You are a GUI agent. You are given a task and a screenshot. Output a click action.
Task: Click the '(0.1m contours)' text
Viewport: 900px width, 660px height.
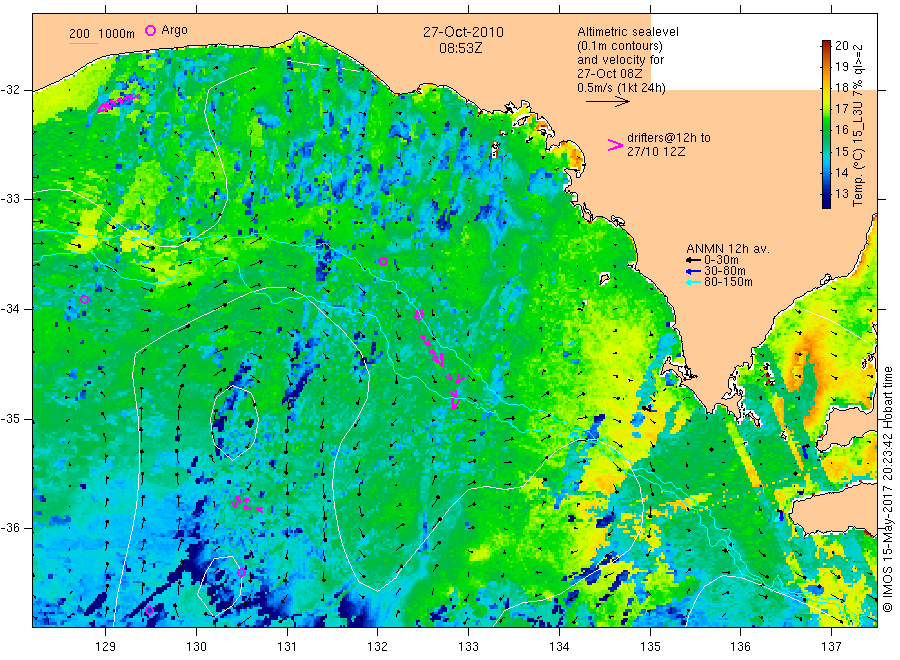point(620,46)
